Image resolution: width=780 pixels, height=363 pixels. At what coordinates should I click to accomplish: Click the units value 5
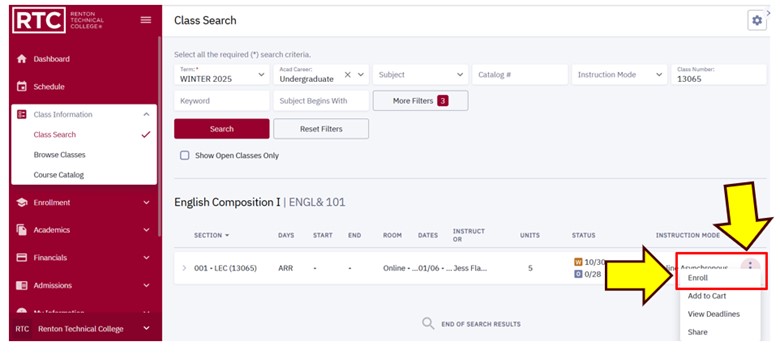[x=530, y=268]
